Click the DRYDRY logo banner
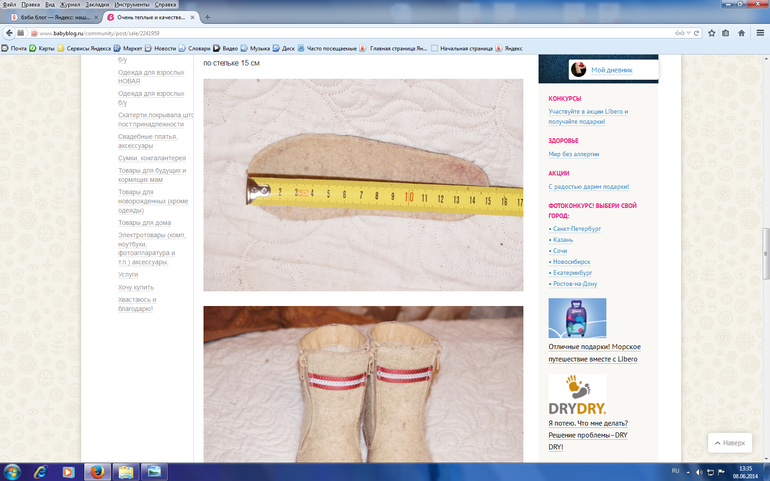This screenshot has width=770, height=481. tap(577, 395)
